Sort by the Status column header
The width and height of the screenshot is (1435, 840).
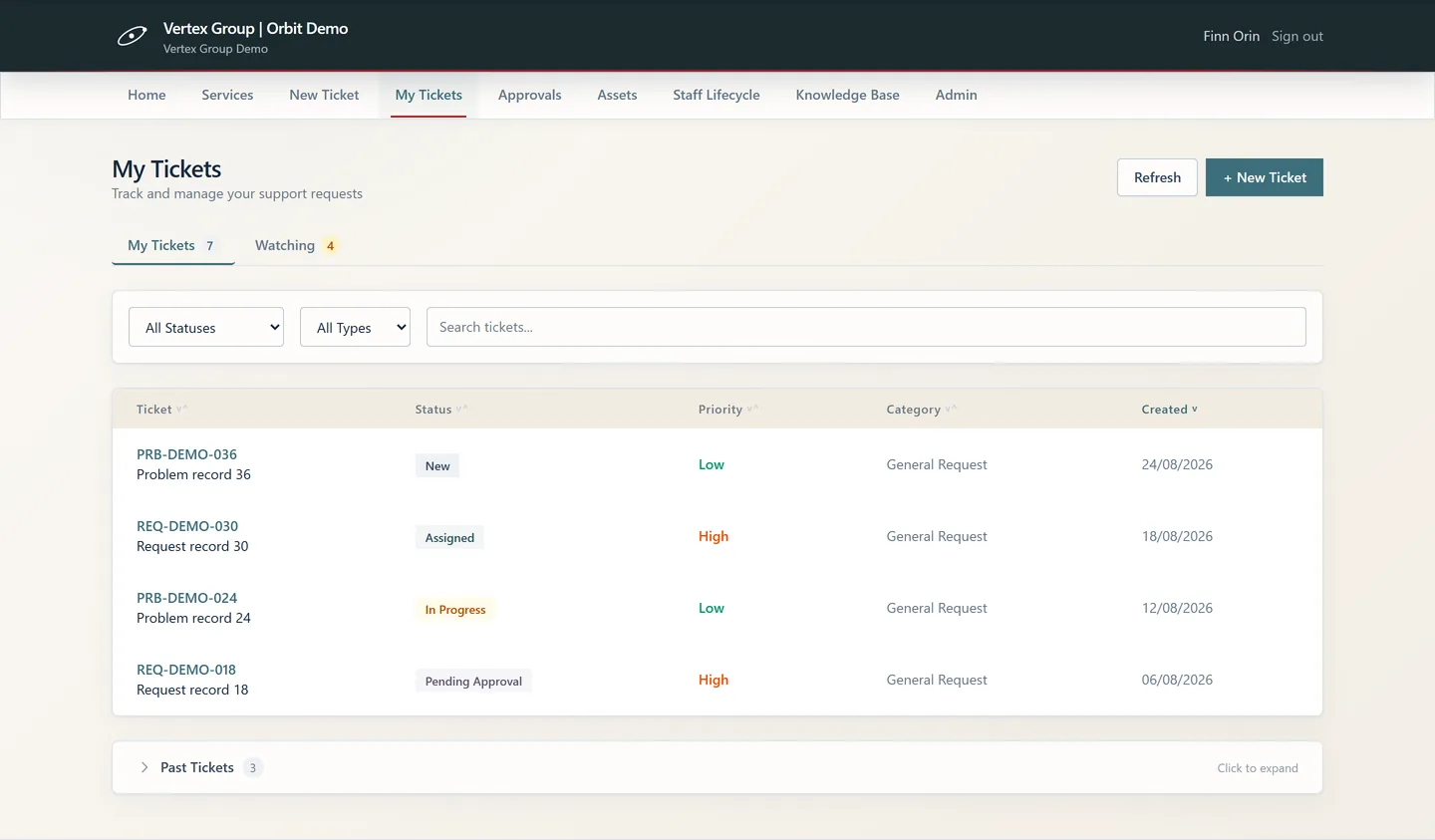(x=440, y=410)
